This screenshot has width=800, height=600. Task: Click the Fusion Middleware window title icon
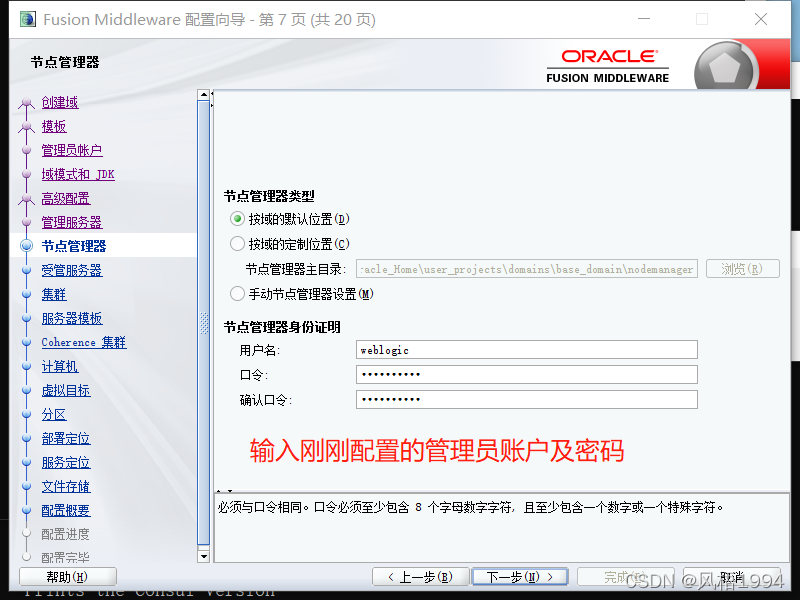[x=28, y=19]
